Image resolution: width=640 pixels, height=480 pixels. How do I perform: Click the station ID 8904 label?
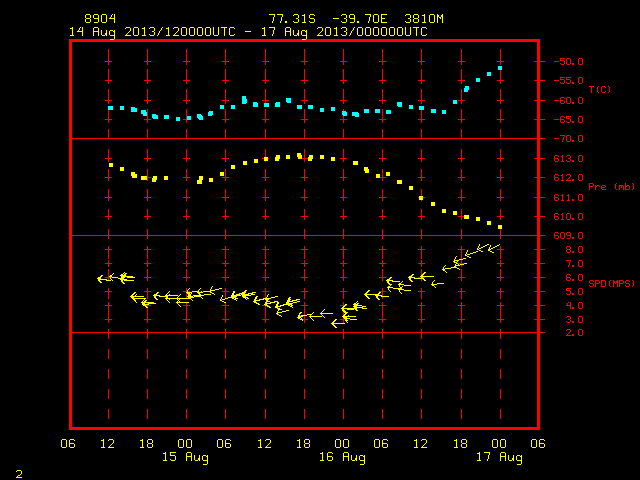(100, 19)
